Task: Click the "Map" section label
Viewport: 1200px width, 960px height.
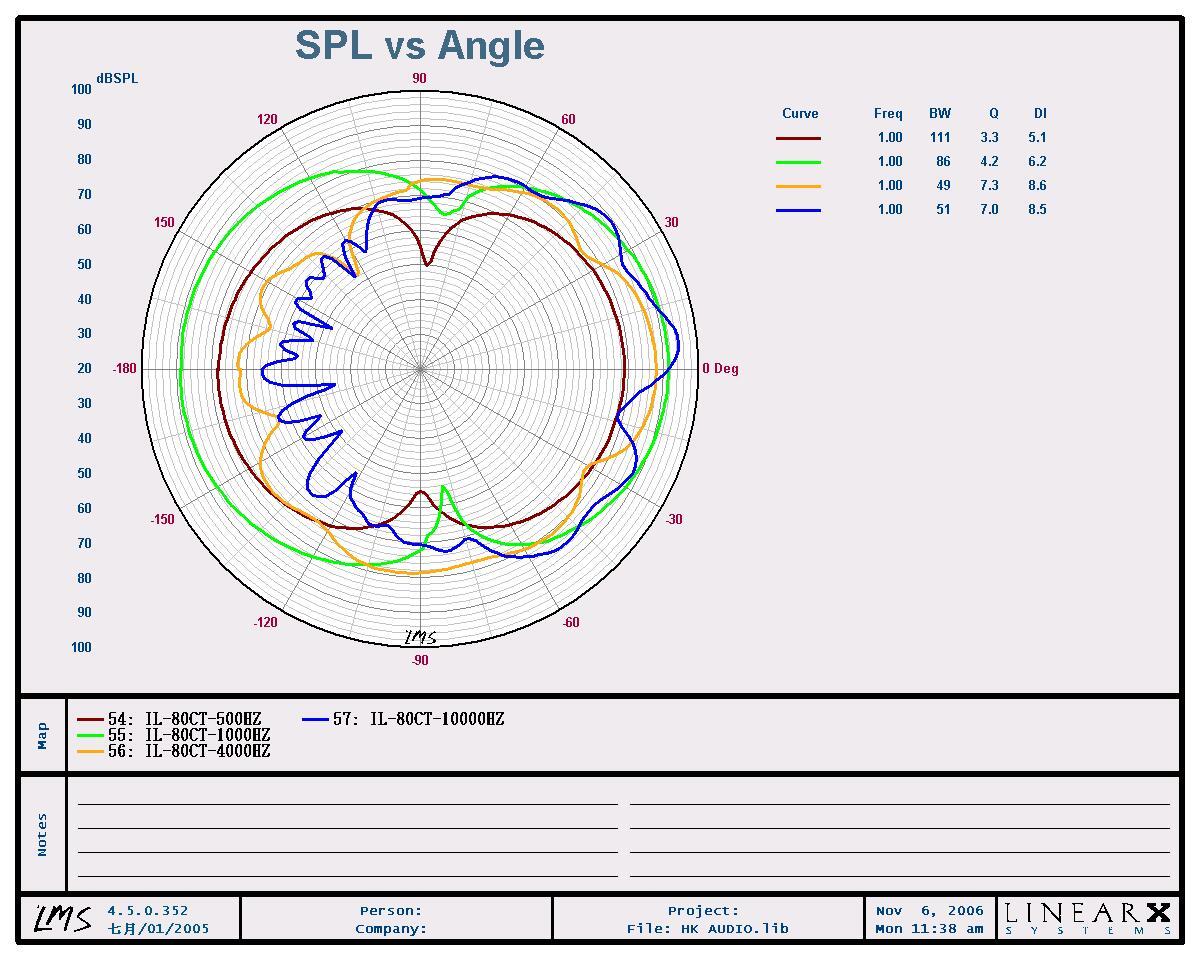Action: pos(43,736)
